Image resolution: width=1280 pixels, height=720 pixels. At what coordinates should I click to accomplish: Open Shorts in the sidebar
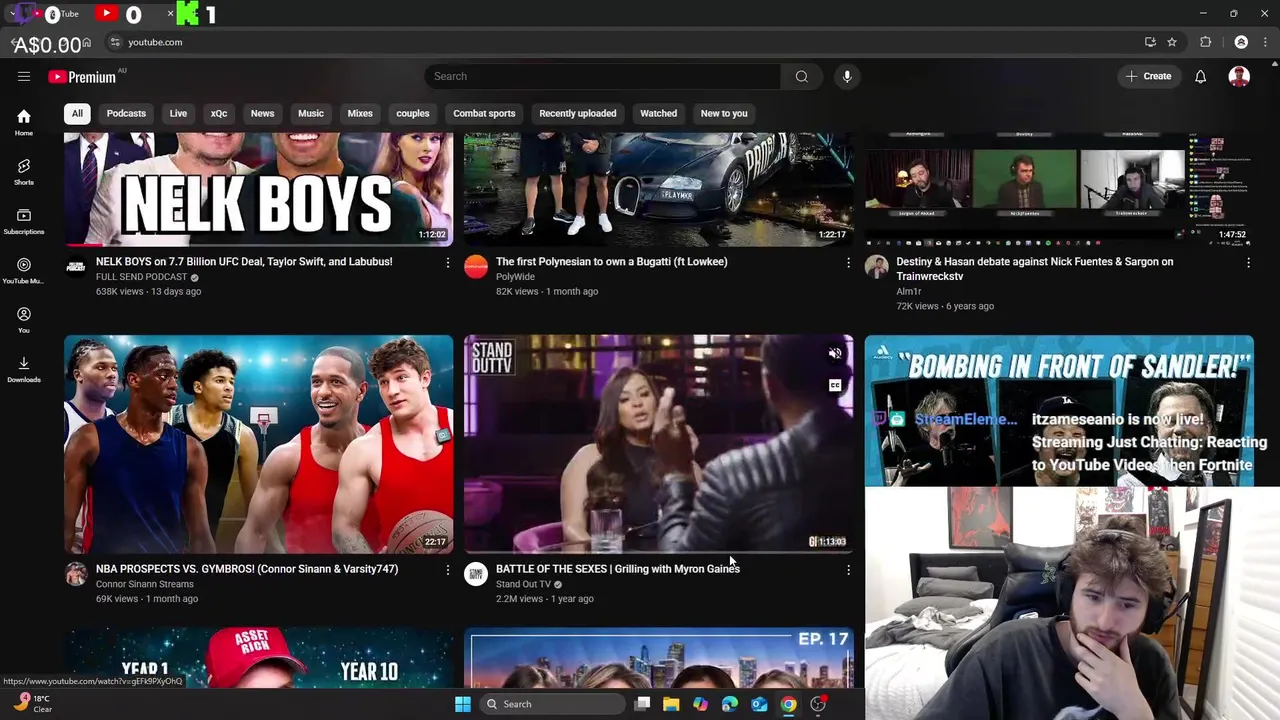24,172
